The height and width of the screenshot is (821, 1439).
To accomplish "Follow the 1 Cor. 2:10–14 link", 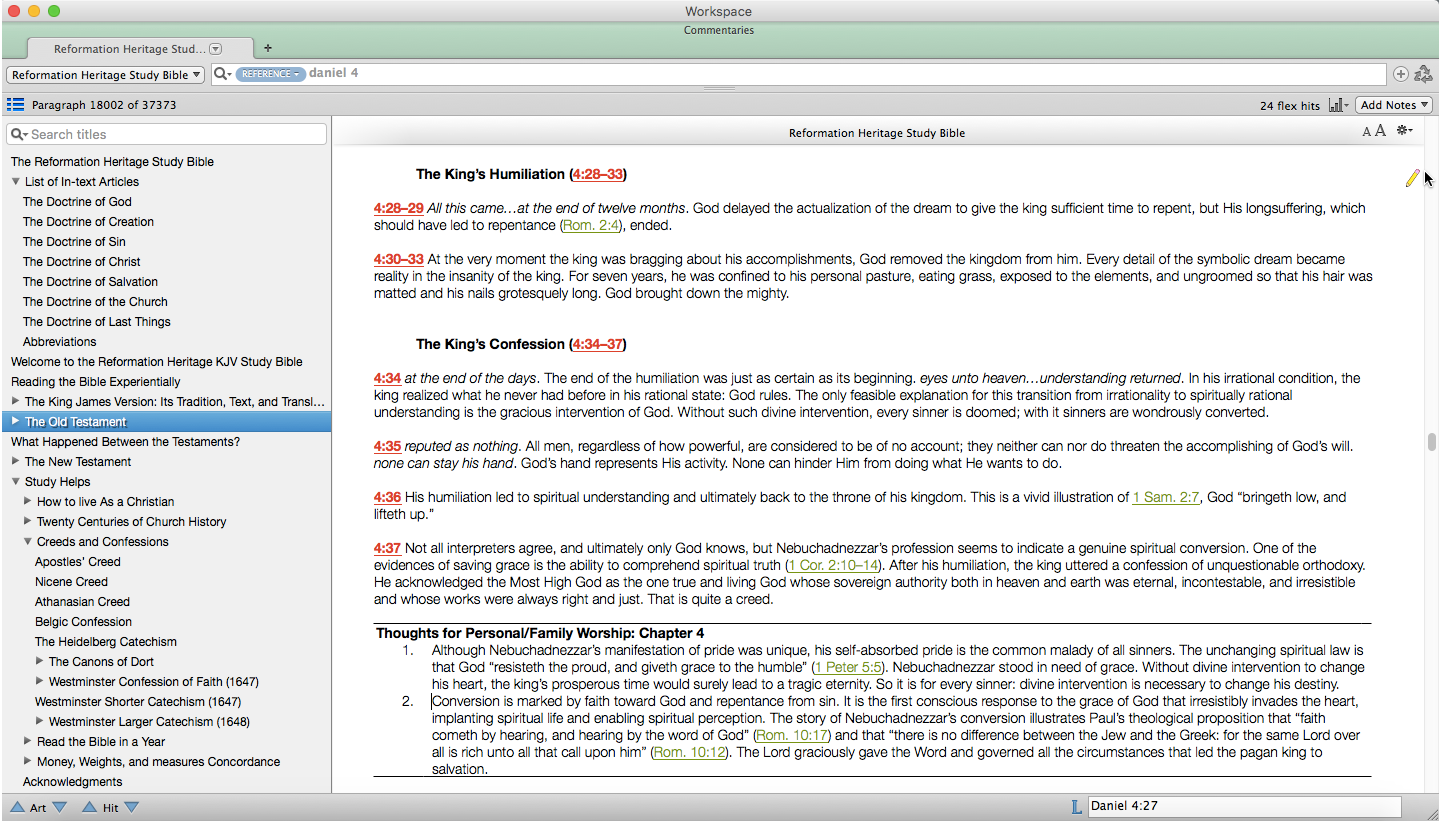I will pyautogui.click(x=832, y=566).
